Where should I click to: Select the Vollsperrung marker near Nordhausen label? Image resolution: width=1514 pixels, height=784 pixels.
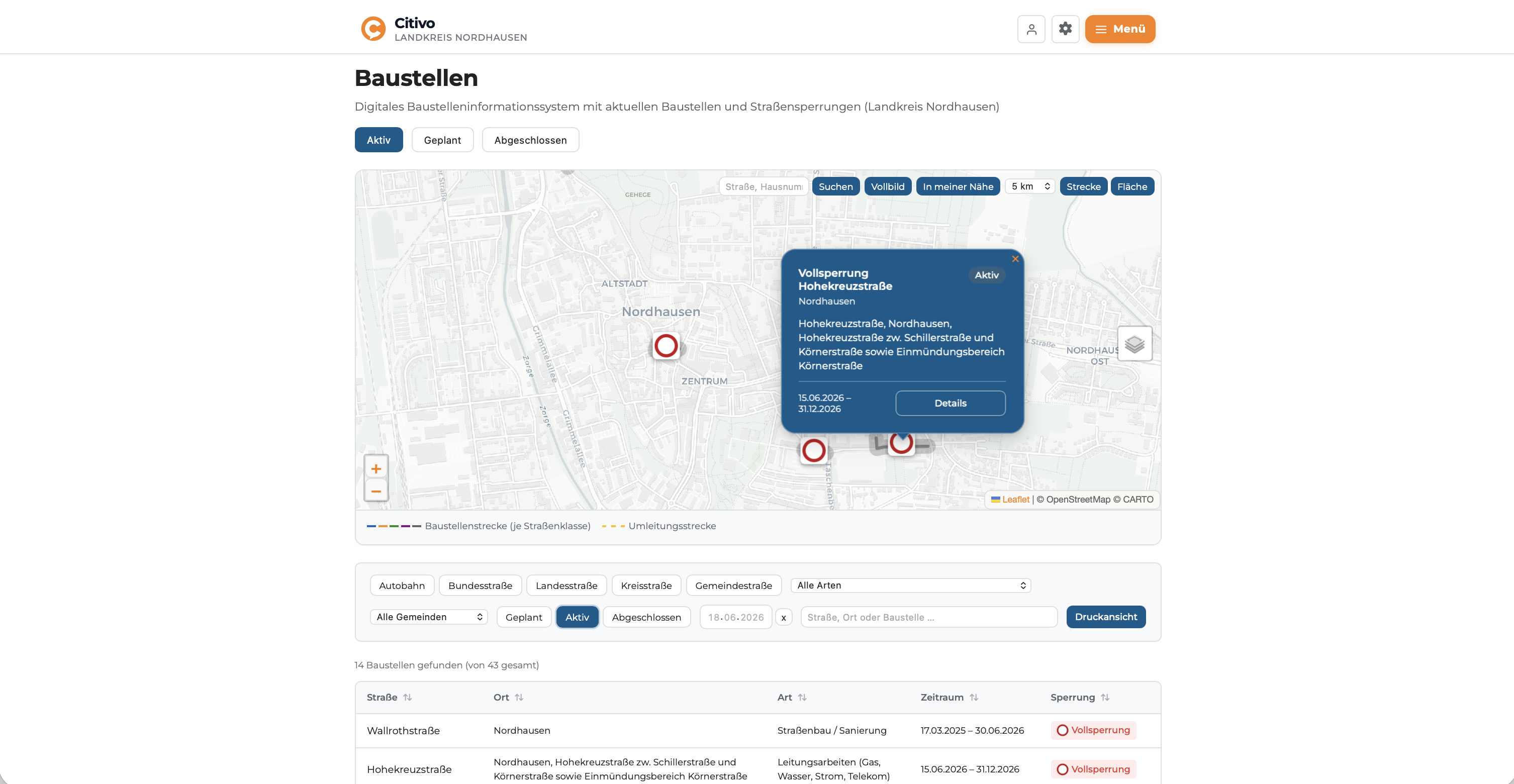(x=666, y=346)
